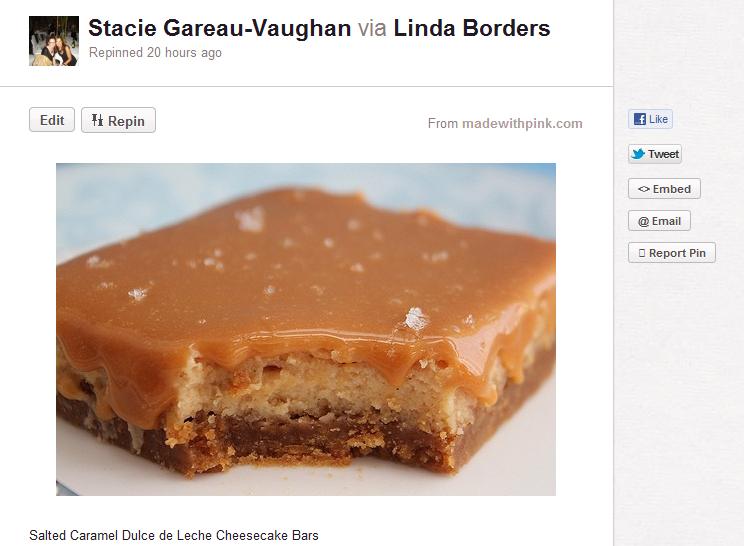Click the @ symbol on Email
Screen dimensions: 744x546
point(643,222)
